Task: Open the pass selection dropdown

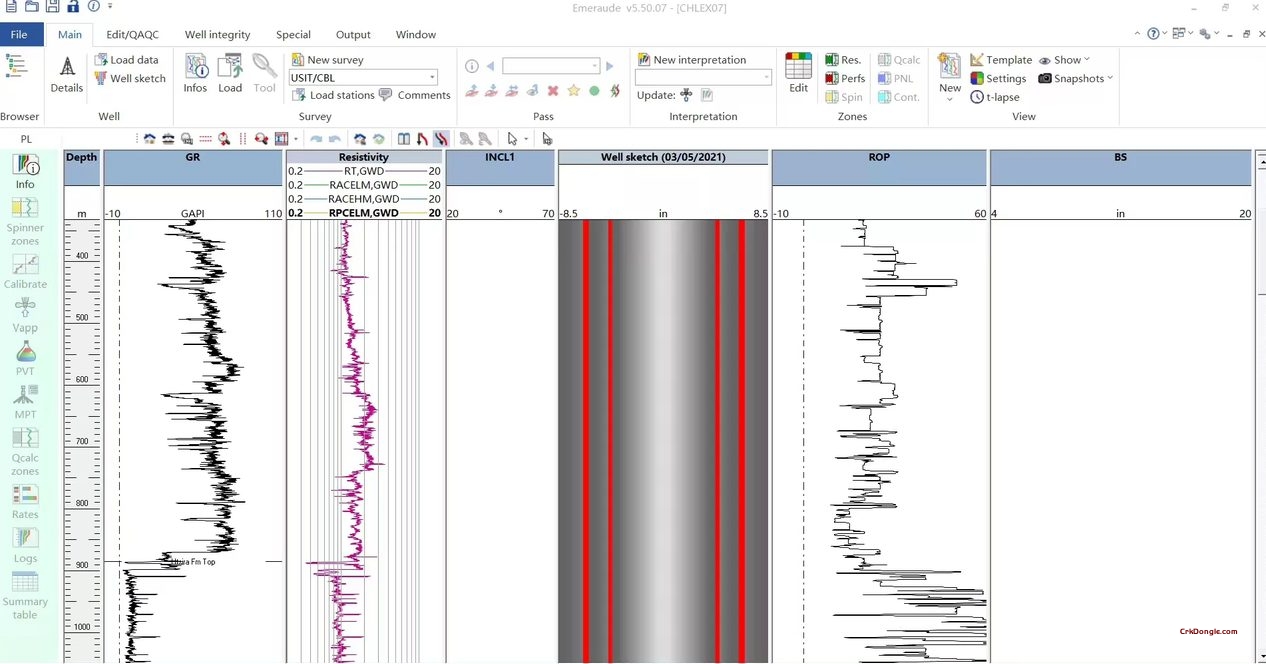Action: [551, 66]
